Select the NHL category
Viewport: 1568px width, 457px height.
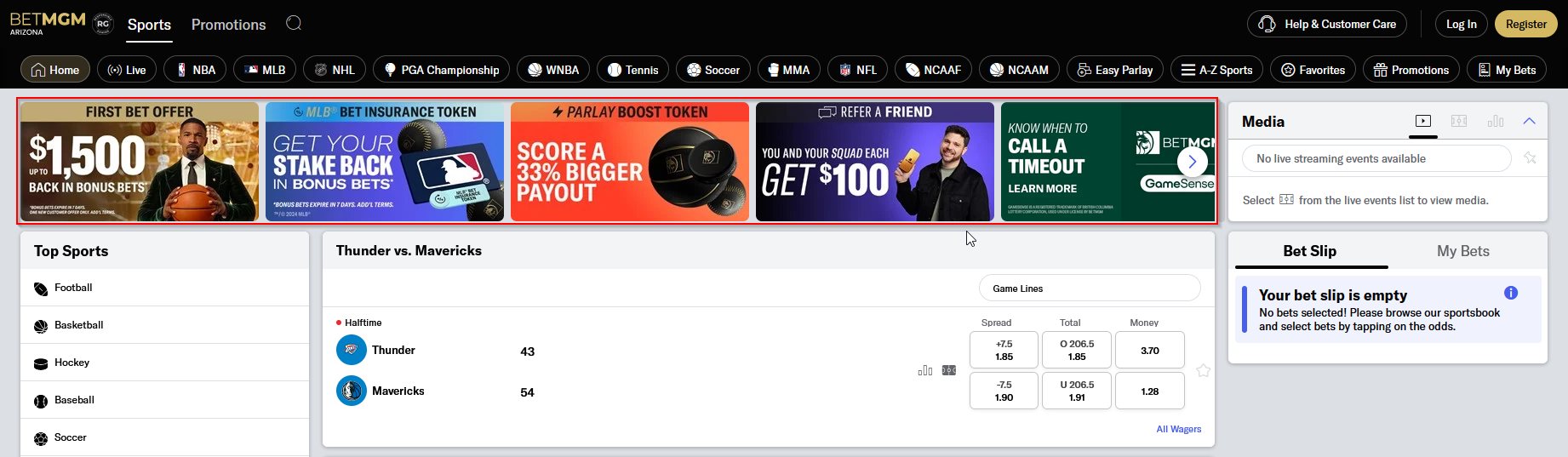[335, 70]
